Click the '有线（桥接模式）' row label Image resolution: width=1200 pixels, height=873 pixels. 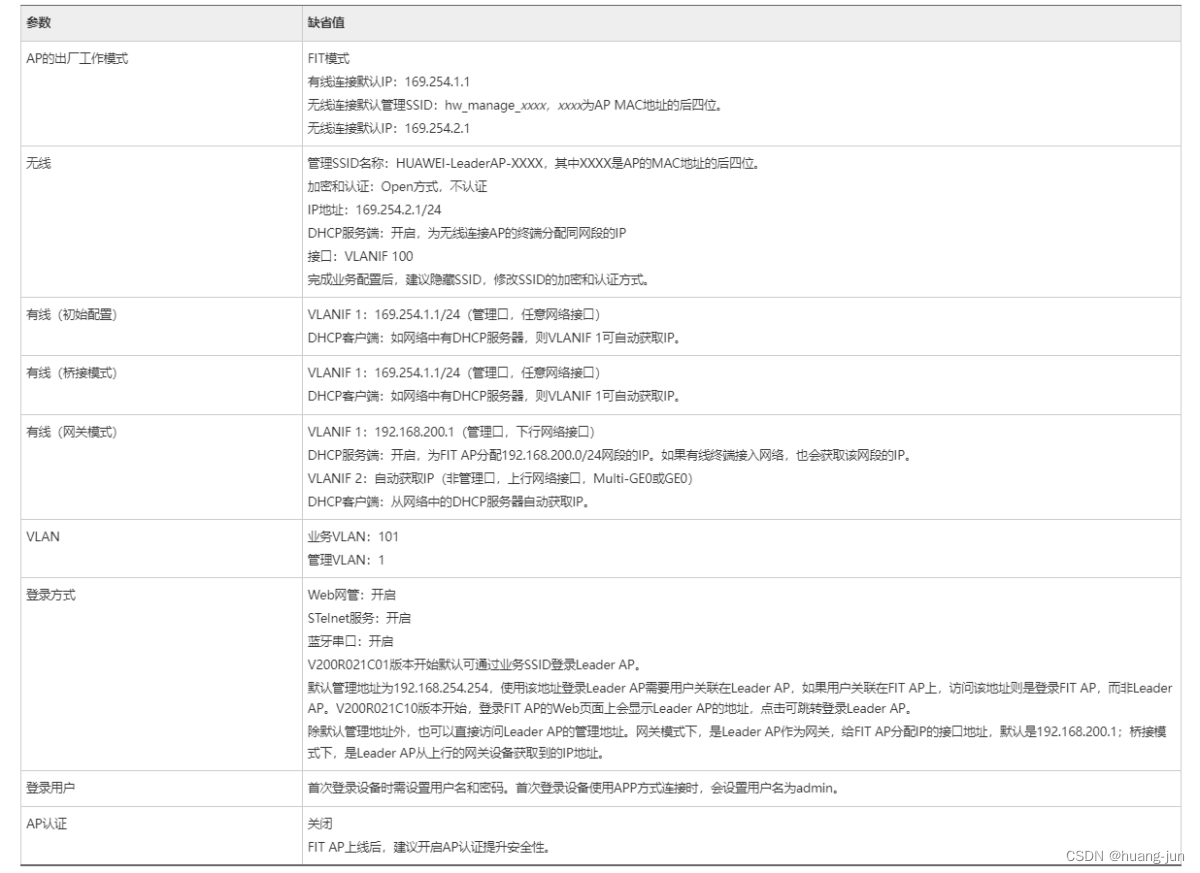coord(72,373)
